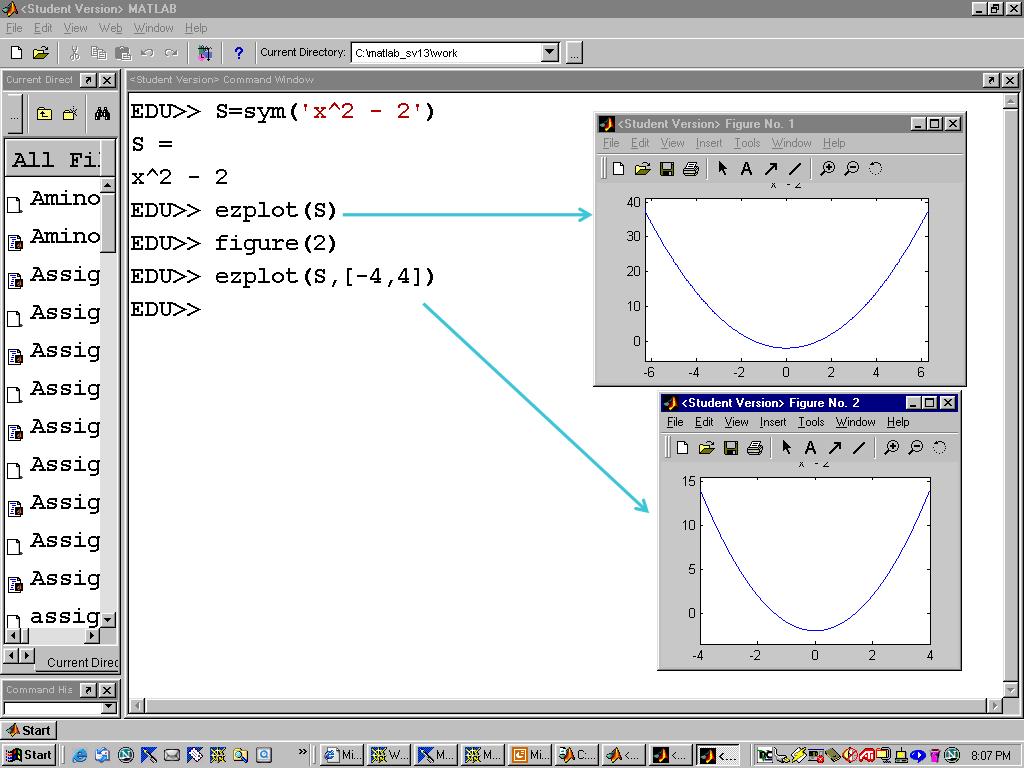Switch to the Current Directory tab
This screenshot has width=1024, height=768.
tap(78, 662)
